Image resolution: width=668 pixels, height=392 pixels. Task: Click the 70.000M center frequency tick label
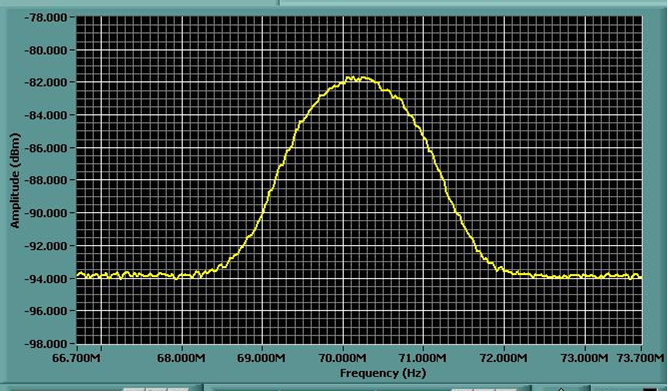(x=343, y=357)
